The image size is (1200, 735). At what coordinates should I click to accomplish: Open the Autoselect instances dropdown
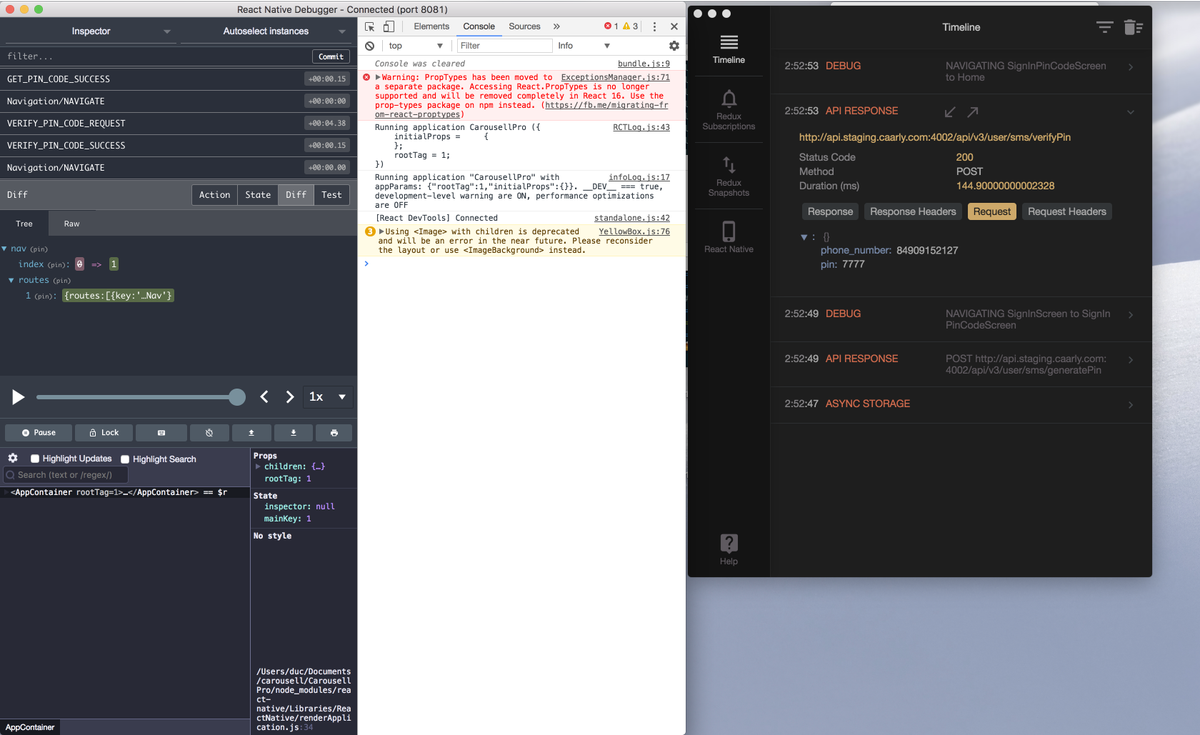266,31
